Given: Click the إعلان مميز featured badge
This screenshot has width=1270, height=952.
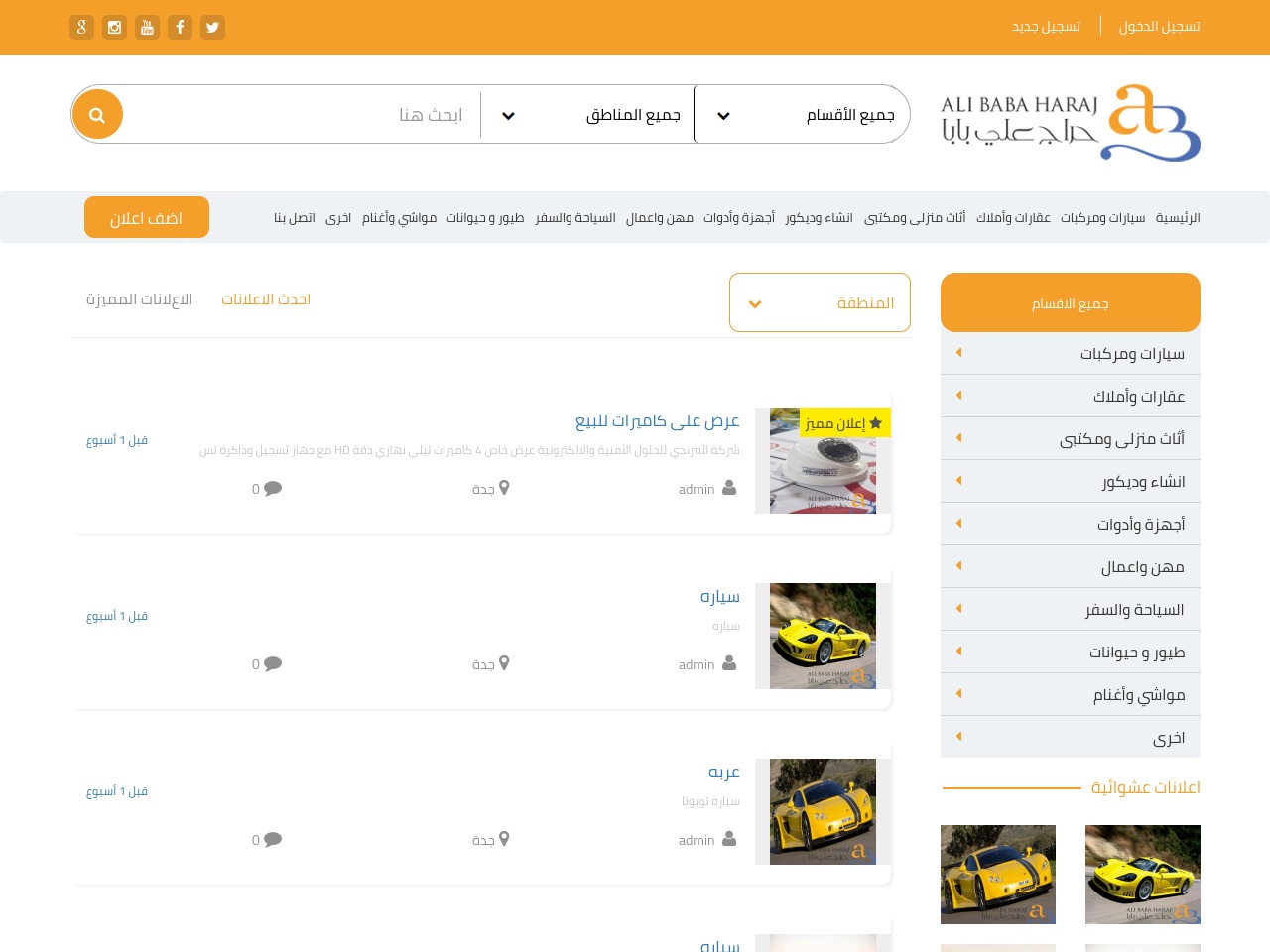Looking at the screenshot, I should tap(845, 423).
